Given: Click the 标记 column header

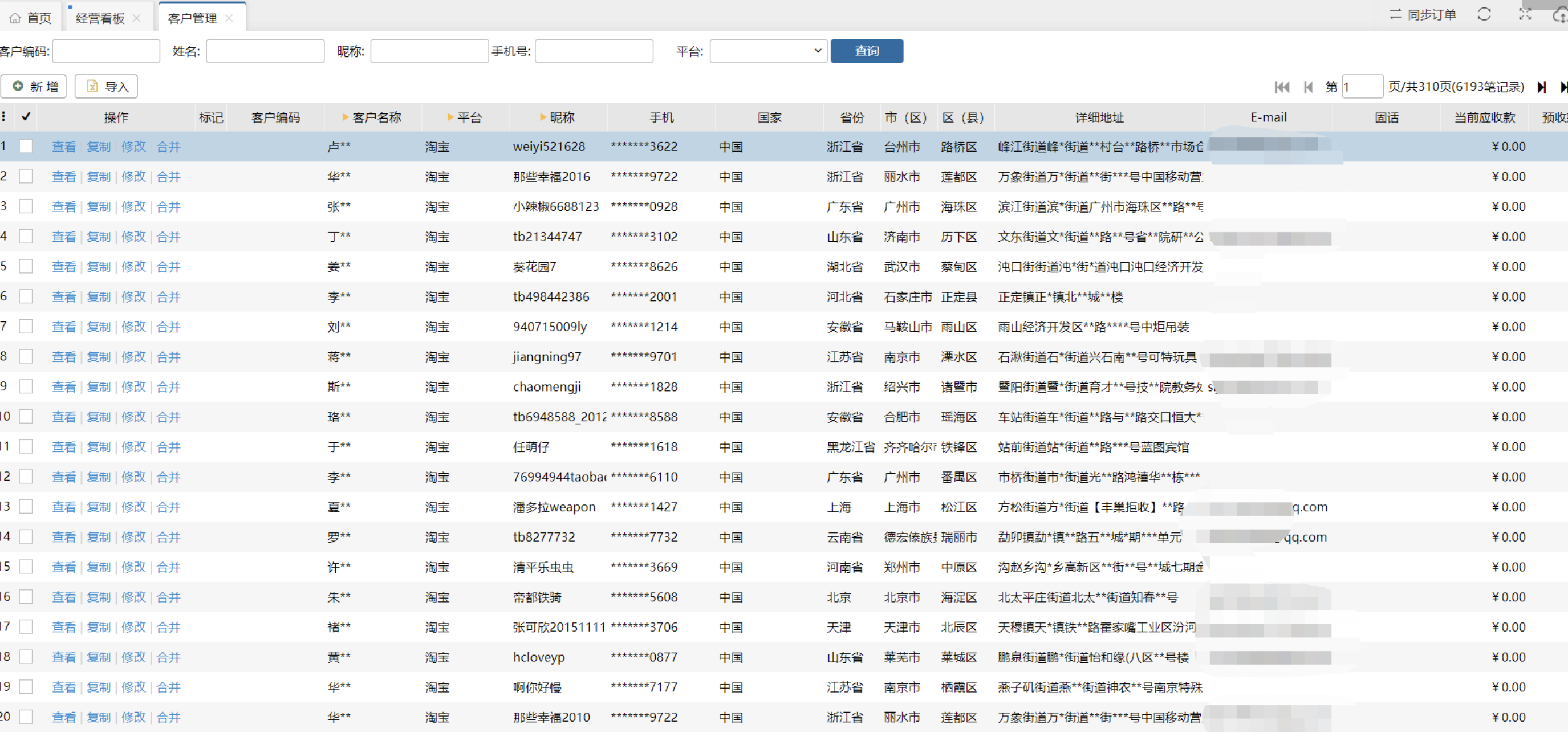Looking at the screenshot, I should coord(210,117).
